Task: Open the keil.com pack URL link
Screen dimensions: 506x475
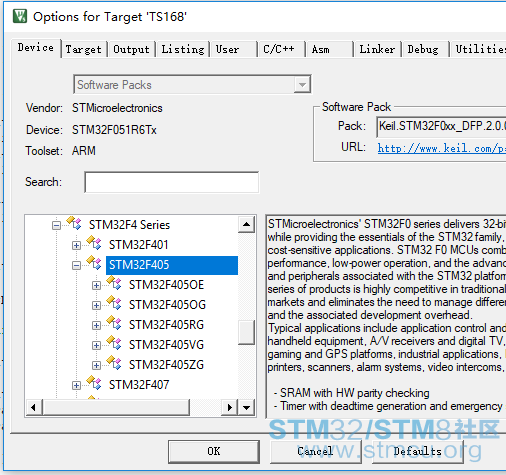Action: [x=442, y=148]
